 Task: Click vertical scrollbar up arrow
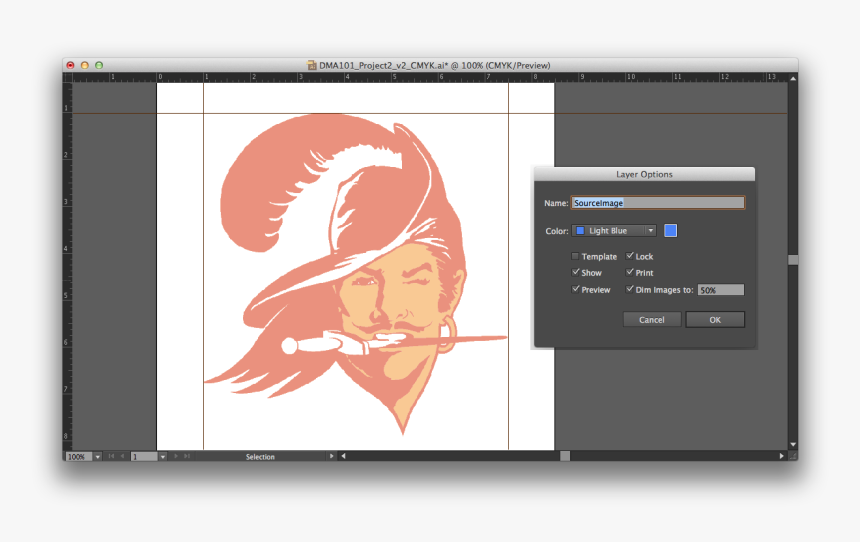pyautogui.click(x=793, y=78)
